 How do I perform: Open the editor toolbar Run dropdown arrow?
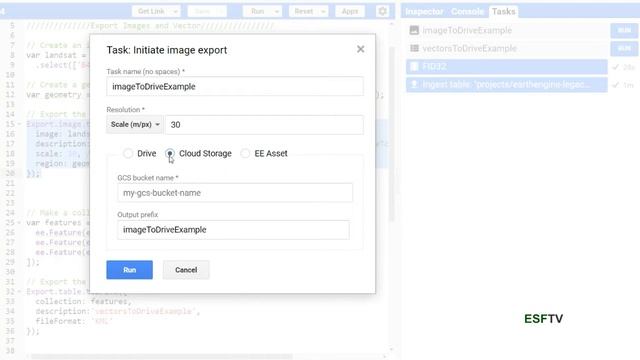click(x=277, y=11)
